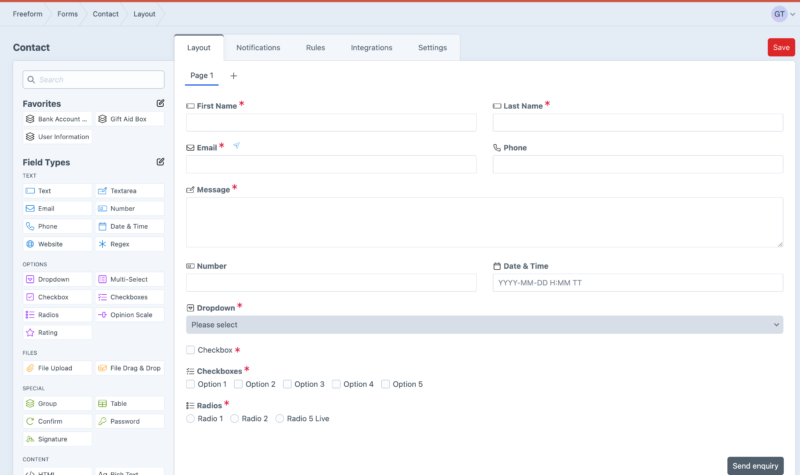
Task: Tick the single Checkbox field
Action: pos(190,350)
